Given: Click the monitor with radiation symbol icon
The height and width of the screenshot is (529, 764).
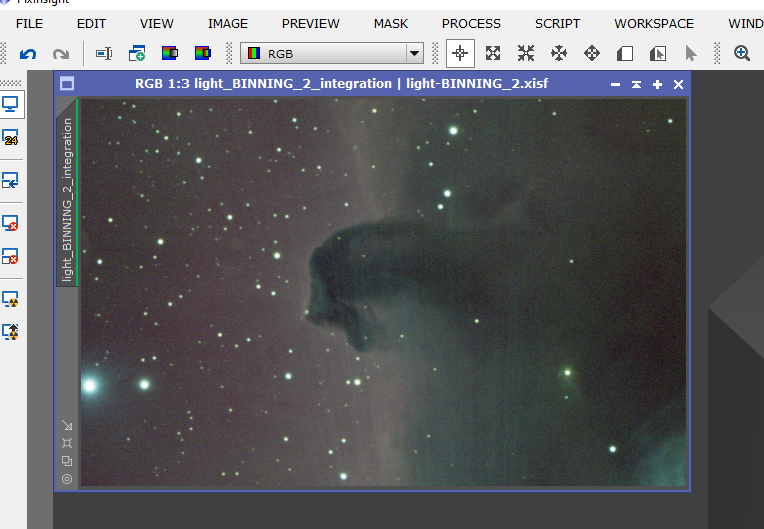Looking at the screenshot, I should click(x=10, y=299).
